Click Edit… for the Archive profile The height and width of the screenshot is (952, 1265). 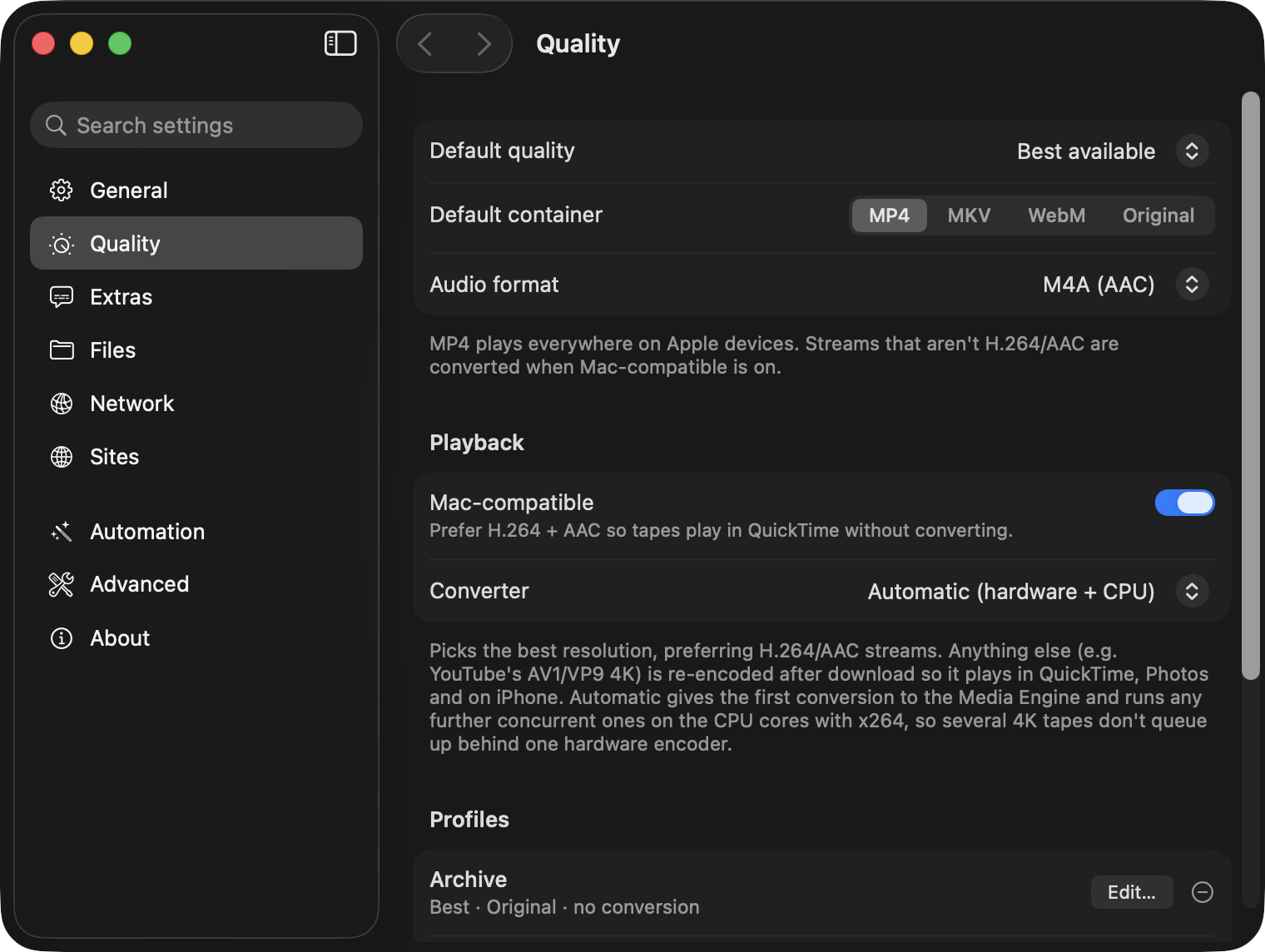point(1132,892)
